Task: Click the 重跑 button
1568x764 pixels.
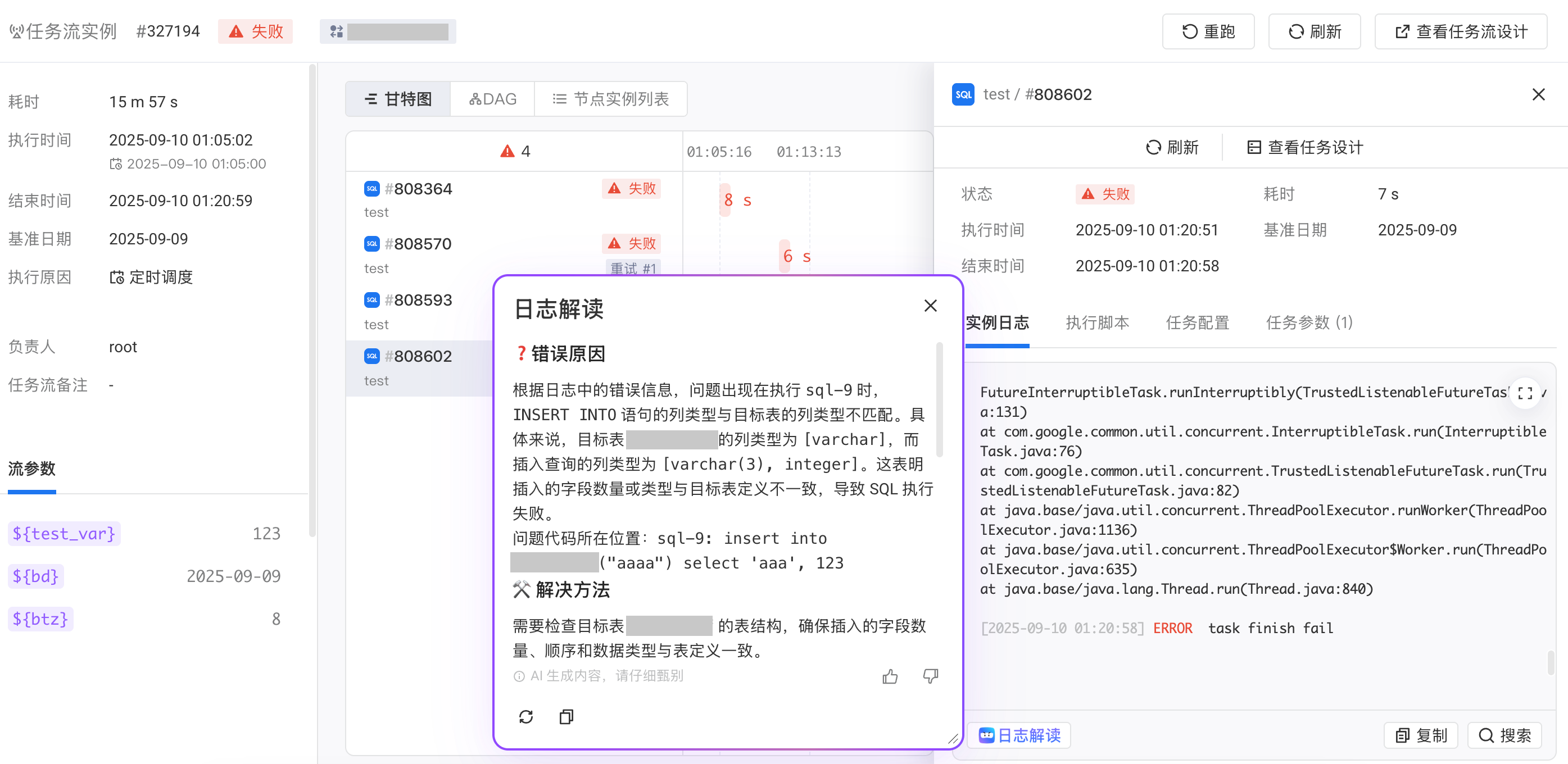Action: [x=1208, y=31]
